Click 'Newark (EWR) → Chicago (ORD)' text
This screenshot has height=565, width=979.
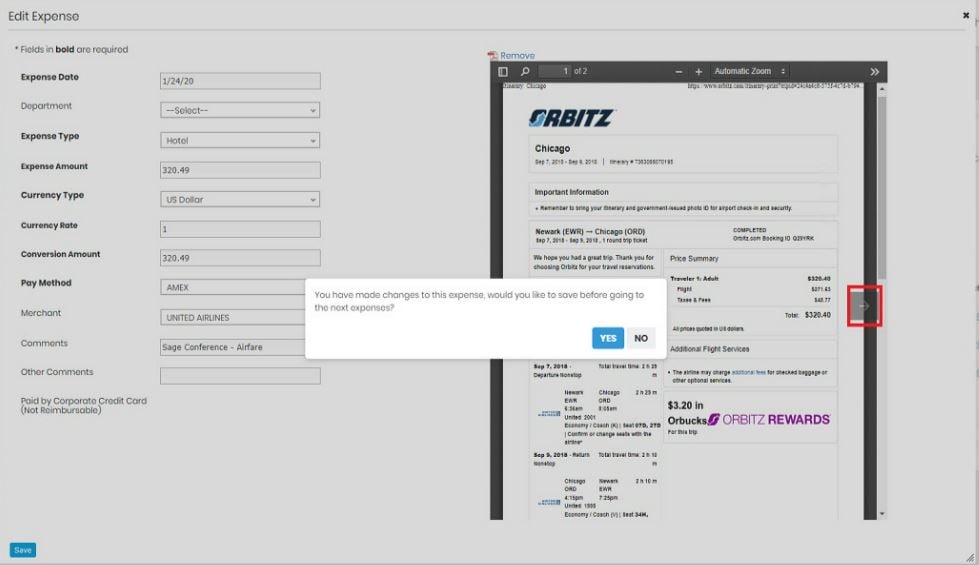coord(590,232)
